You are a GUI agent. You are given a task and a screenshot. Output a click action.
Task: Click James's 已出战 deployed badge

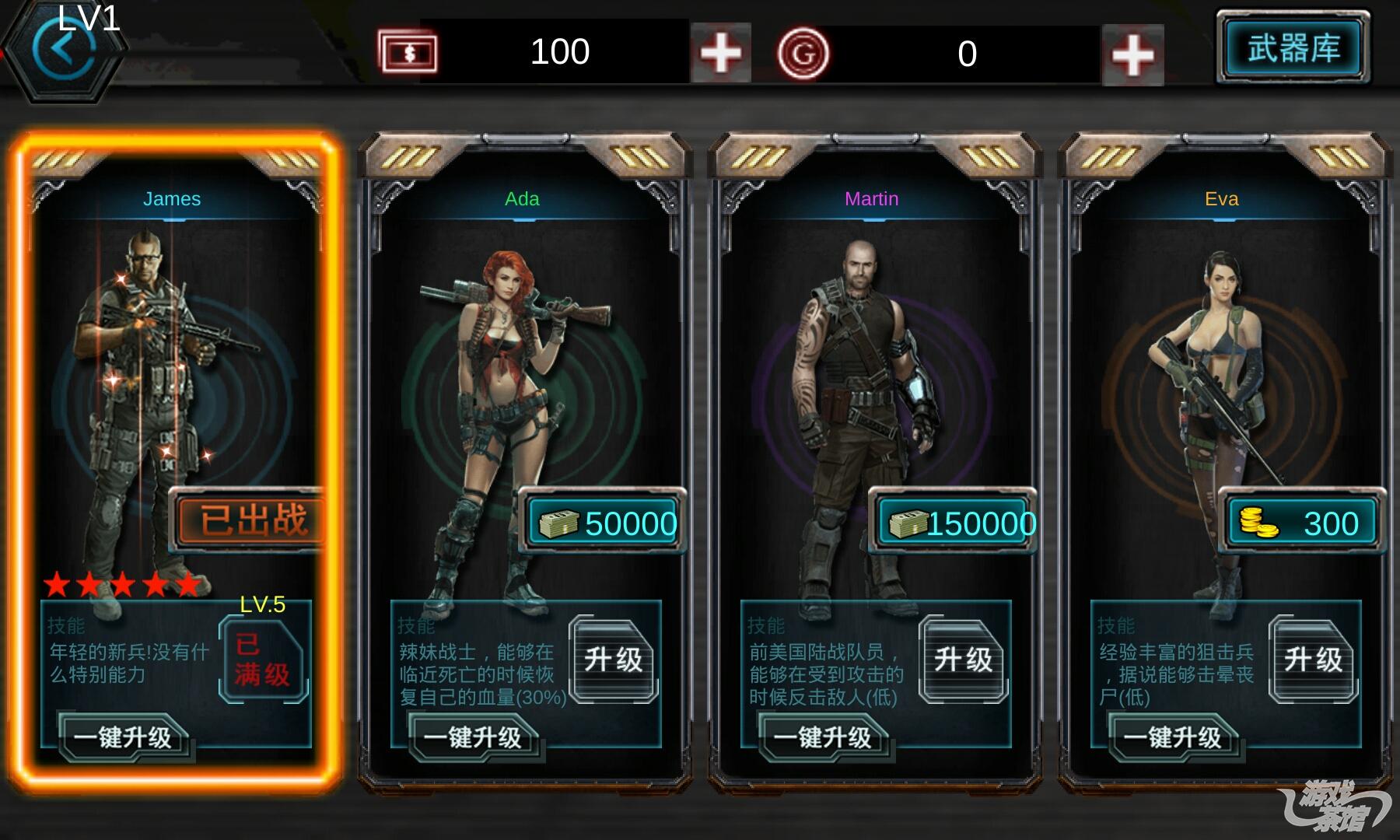[247, 520]
